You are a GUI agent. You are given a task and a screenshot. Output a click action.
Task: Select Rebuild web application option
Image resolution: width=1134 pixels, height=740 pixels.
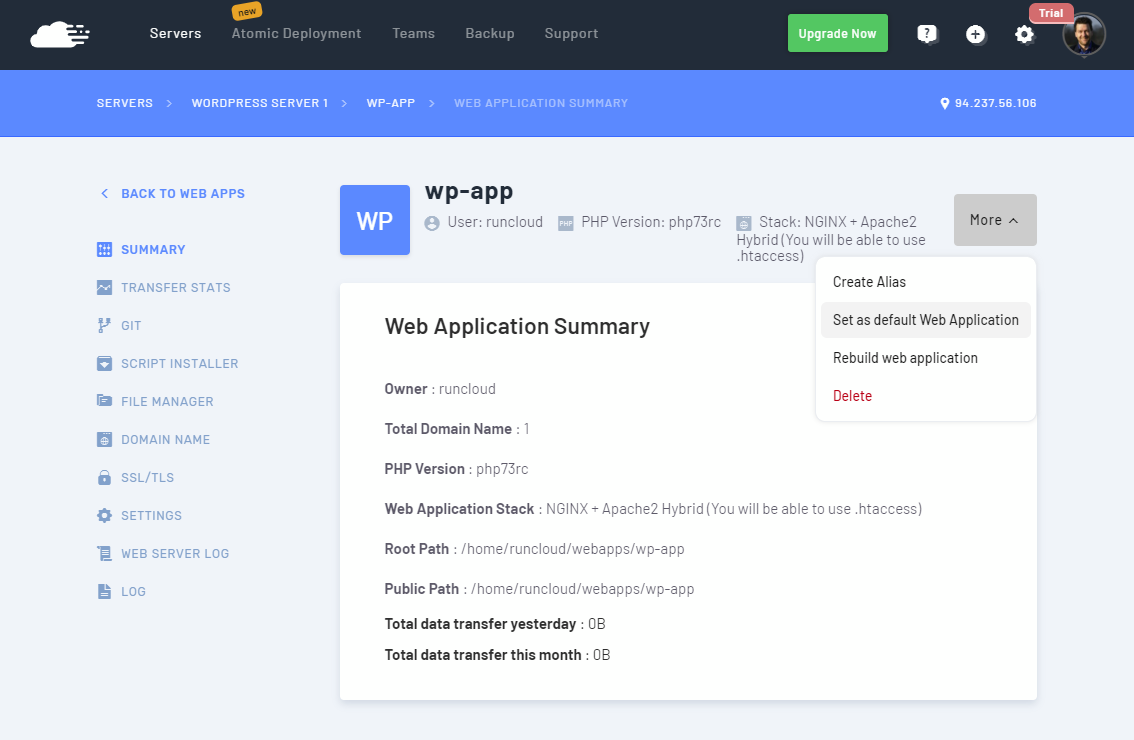[905, 358]
